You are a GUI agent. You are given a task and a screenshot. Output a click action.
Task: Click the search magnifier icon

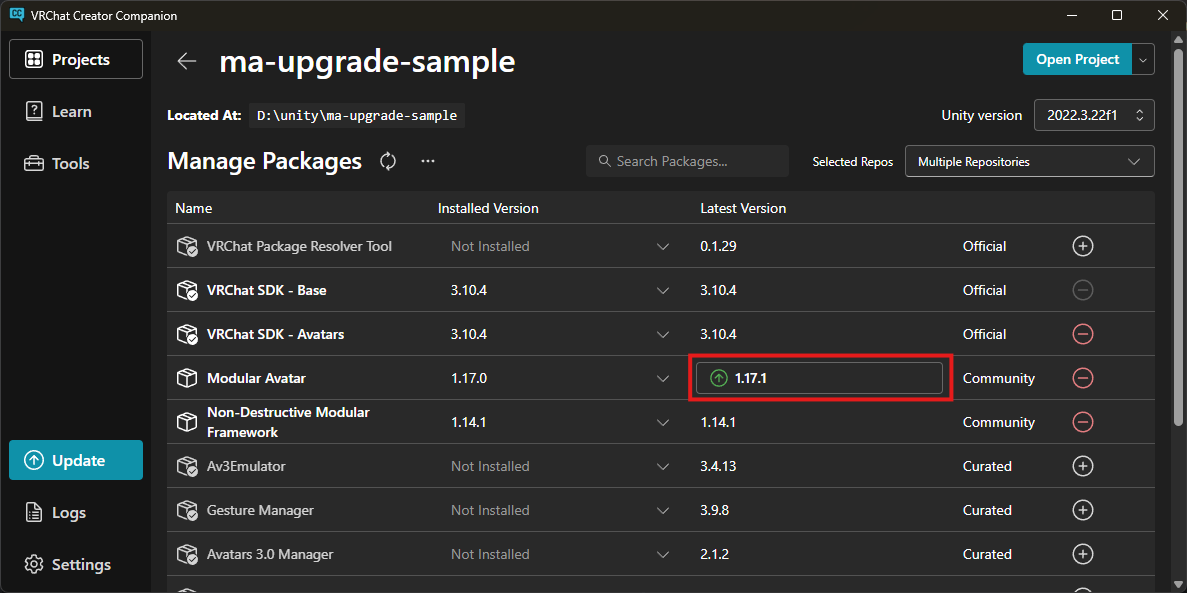[x=604, y=161]
